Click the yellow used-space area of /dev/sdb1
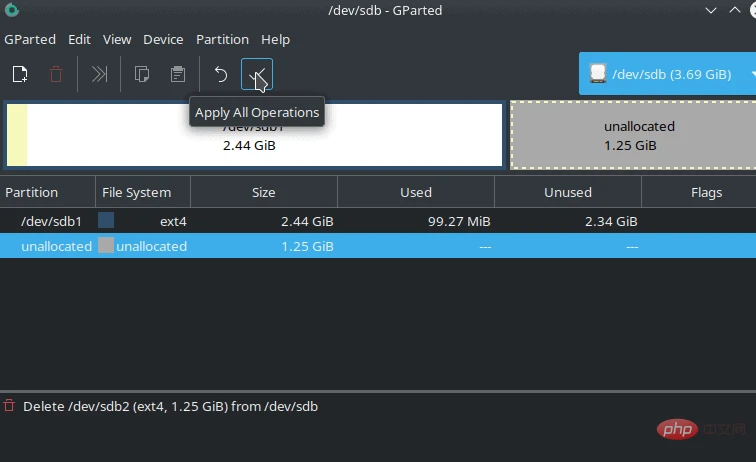 [x=17, y=135]
